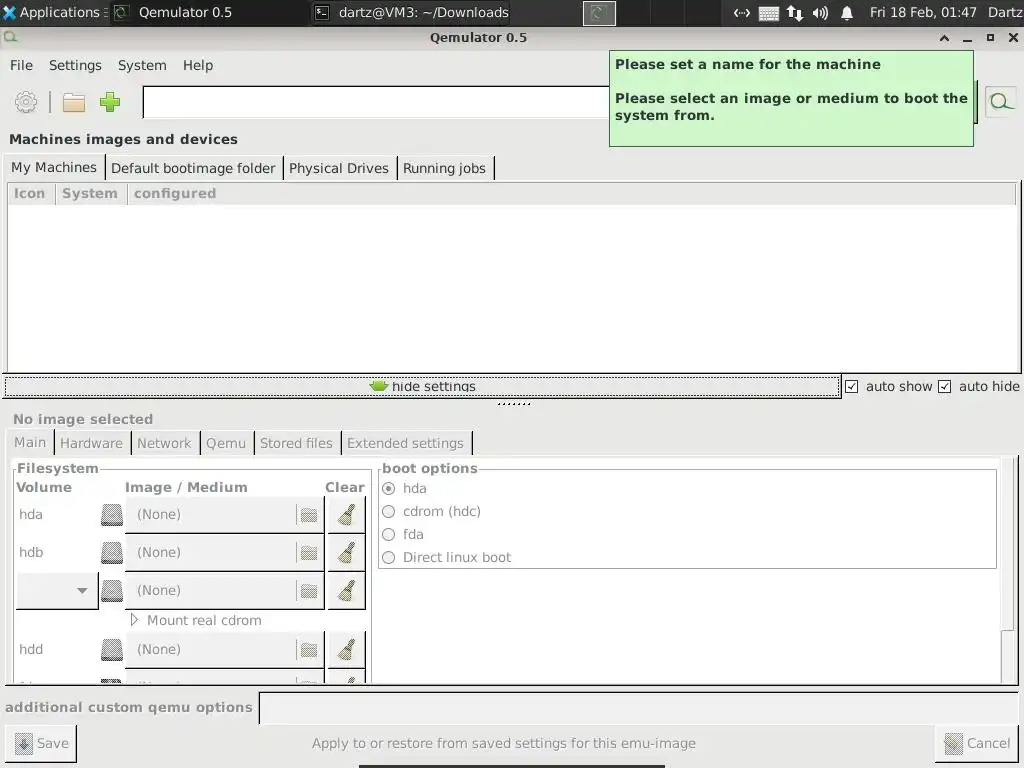Click the hdb disk drive icon
This screenshot has width=1024, height=768.
112,552
